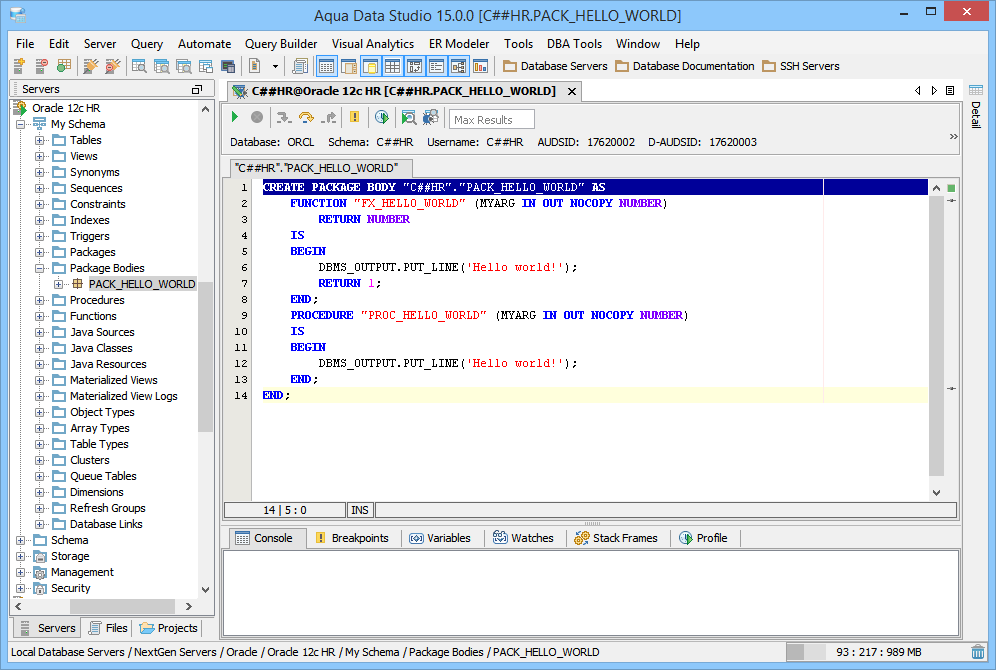This screenshot has width=996, height=670.
Task: Click the chart icon in main toolbar
Action: (x=481, y=66)
